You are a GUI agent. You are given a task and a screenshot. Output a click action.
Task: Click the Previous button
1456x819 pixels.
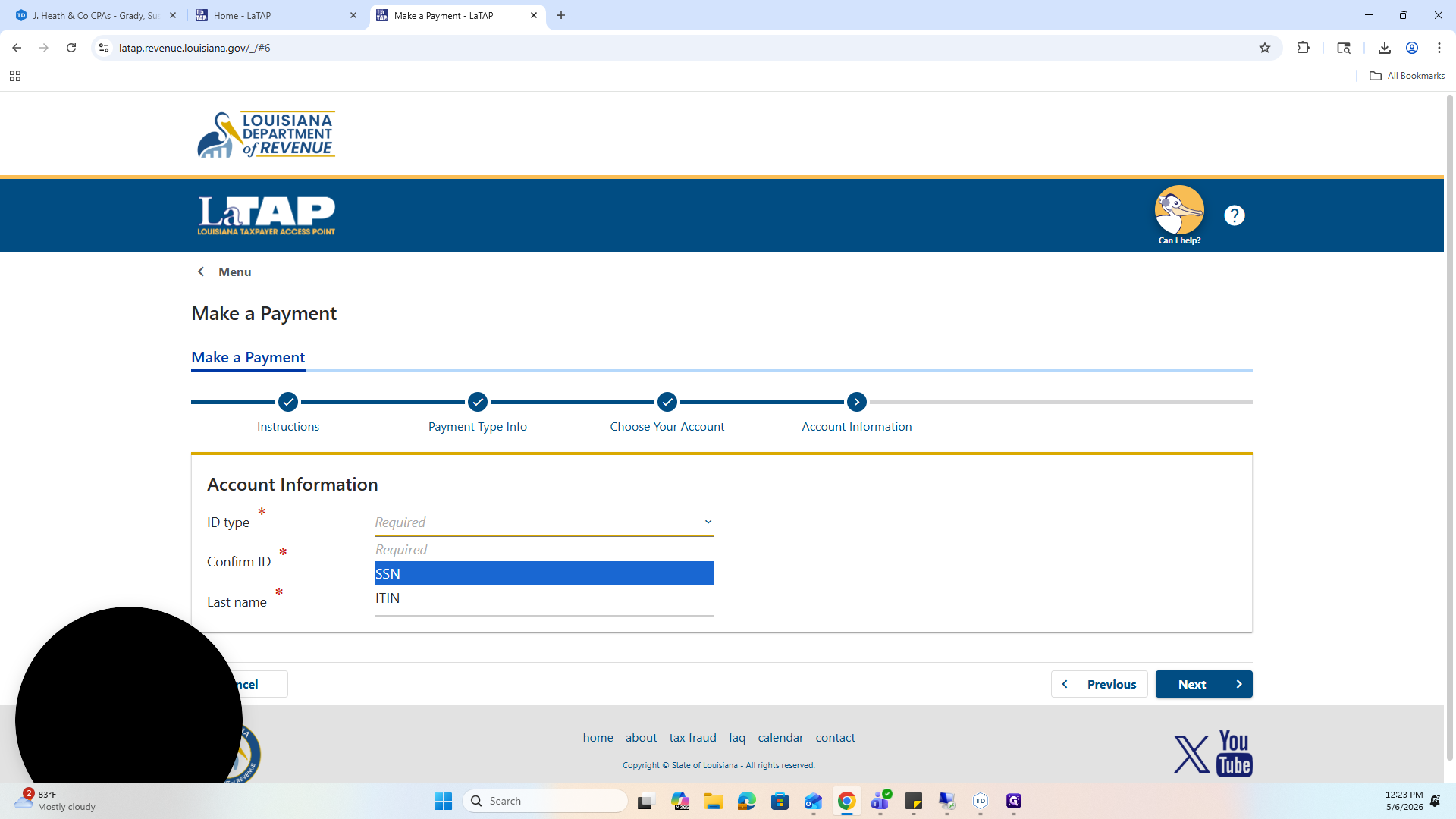pyautogui.click(x=1100, y=684)
